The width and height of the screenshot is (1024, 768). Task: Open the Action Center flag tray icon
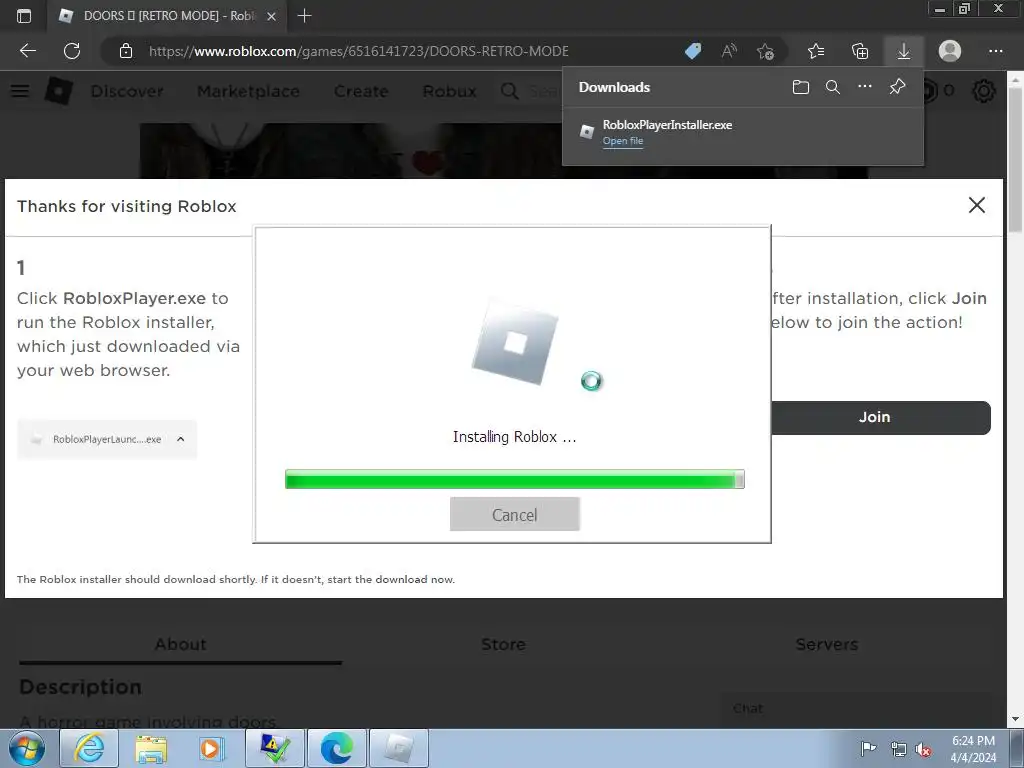(x=868, y=749)
